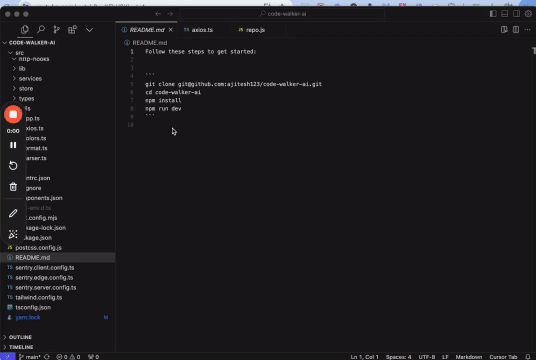Open the Explorer view icon
Screen dimensions: 536x360
tap(25, 30)
